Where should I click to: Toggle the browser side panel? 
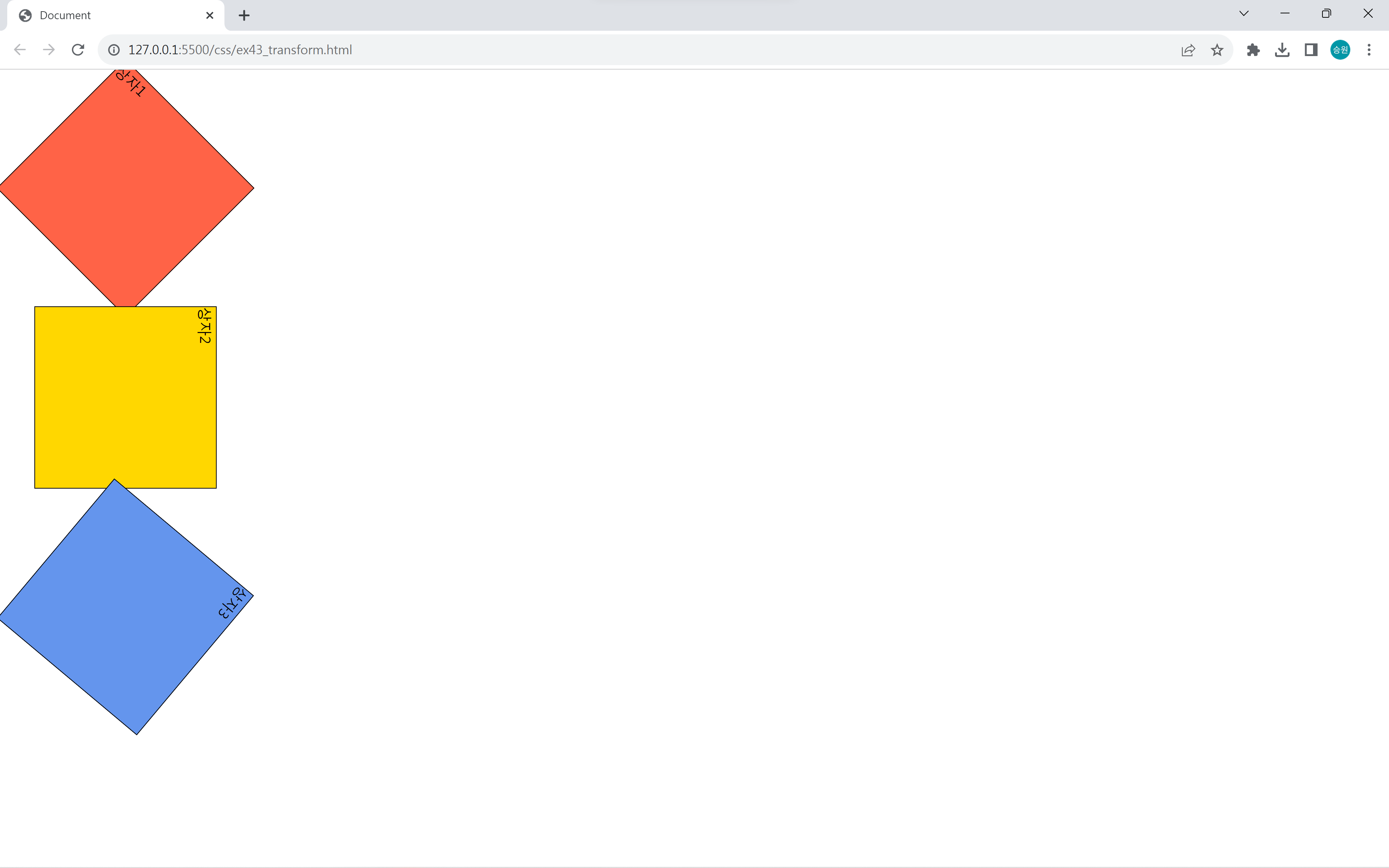click(1311, 50)
